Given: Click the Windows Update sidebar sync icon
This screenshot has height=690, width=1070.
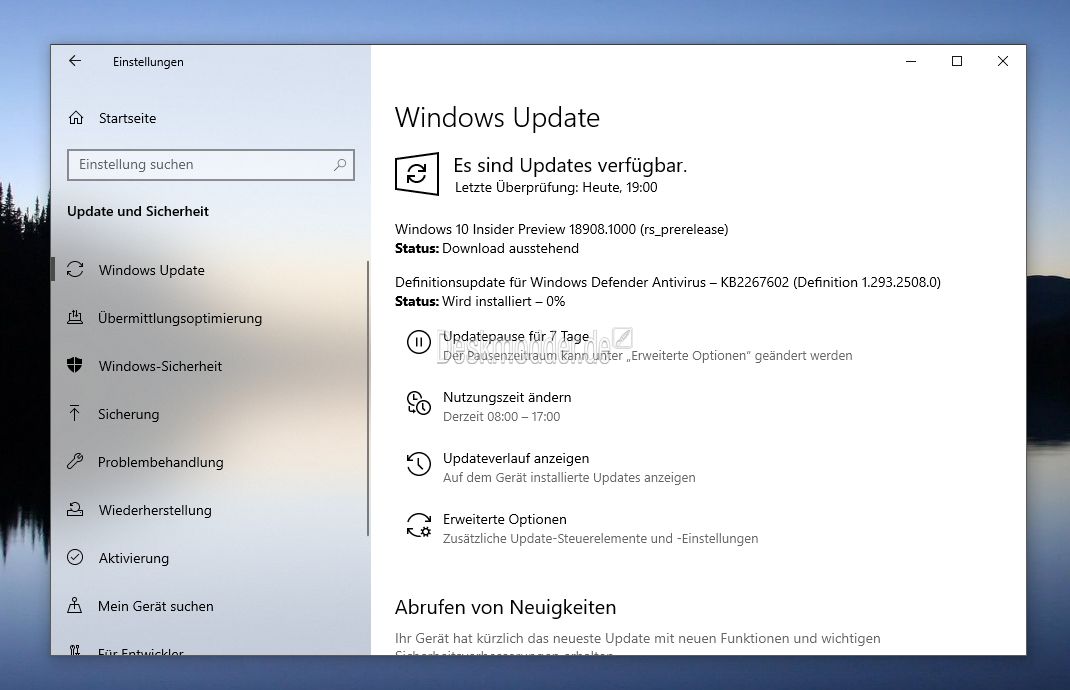Looking at the screenshot, I should click(x=75, y=270).
